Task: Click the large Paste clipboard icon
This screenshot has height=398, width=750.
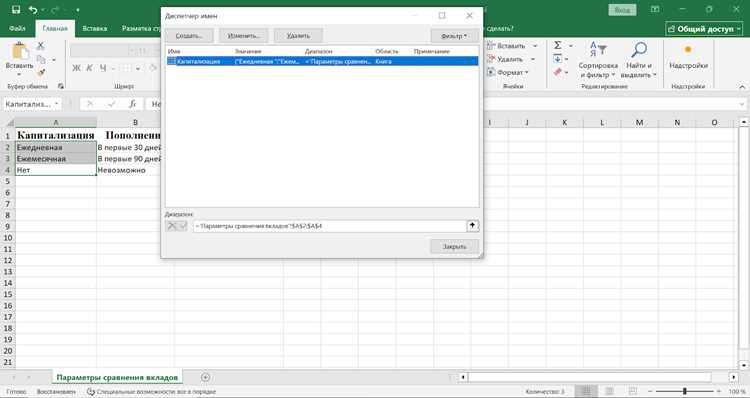Action: (x=19, y=51)
